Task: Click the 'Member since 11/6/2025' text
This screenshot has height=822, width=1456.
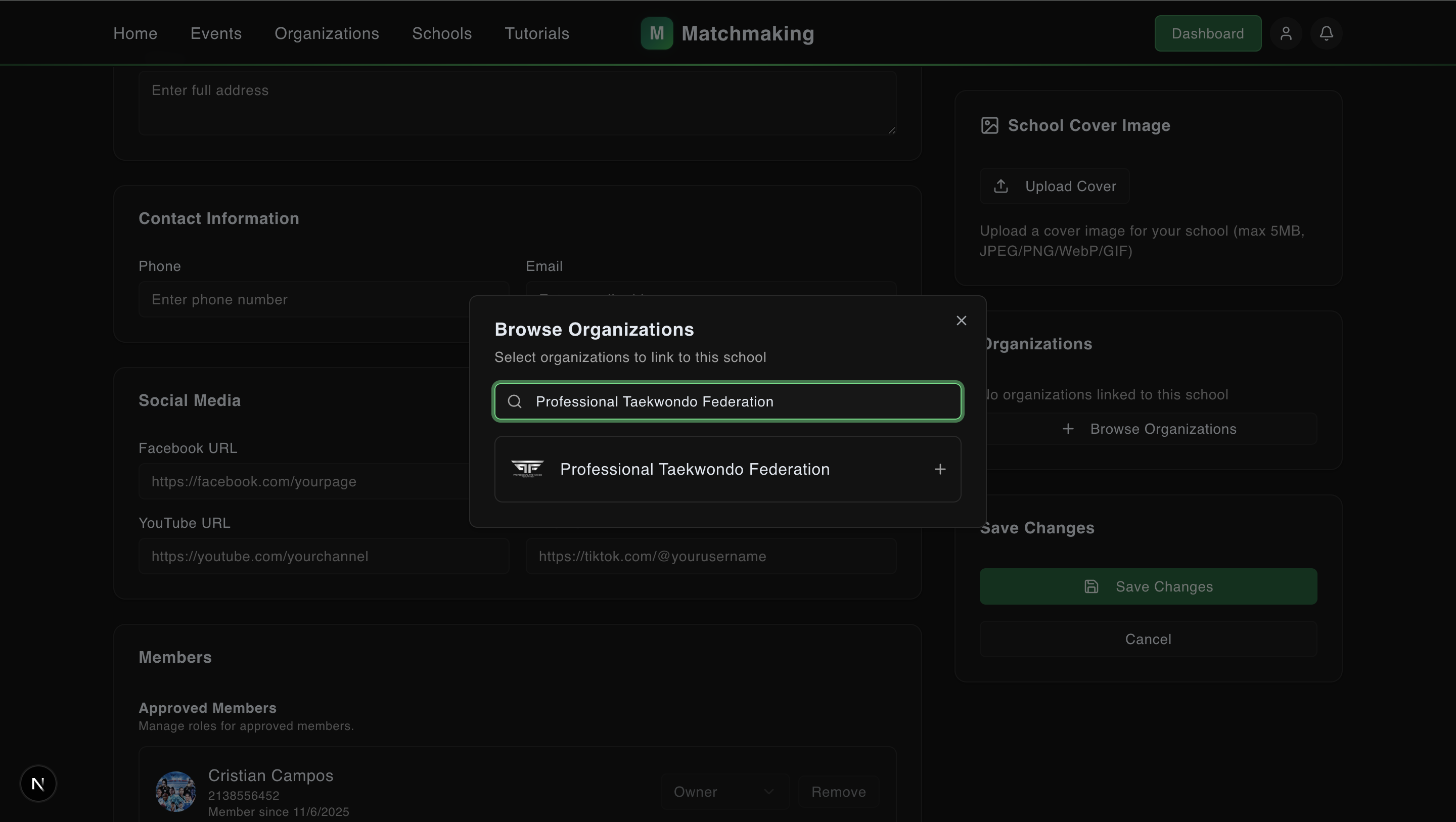Action: 279,812
